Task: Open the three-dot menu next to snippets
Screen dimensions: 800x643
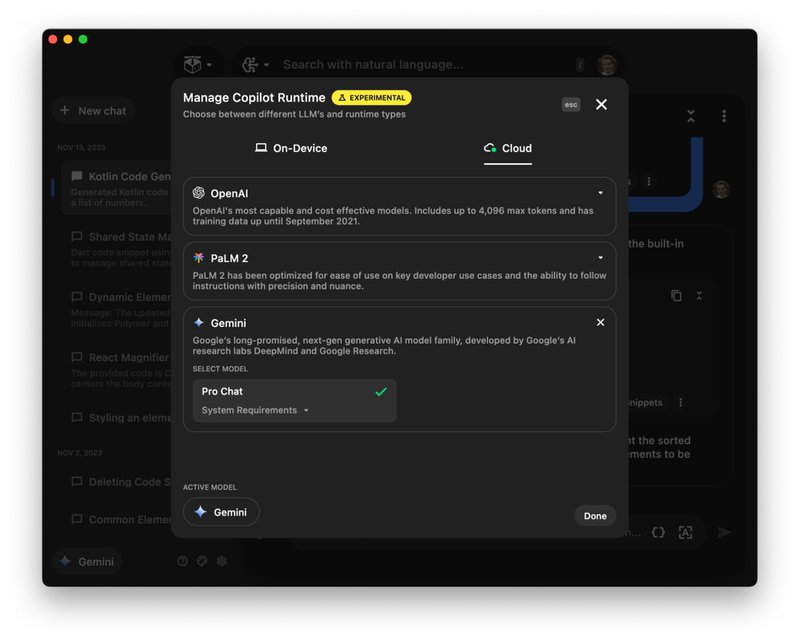Action: pyautogui.click(x=681, y=403)
